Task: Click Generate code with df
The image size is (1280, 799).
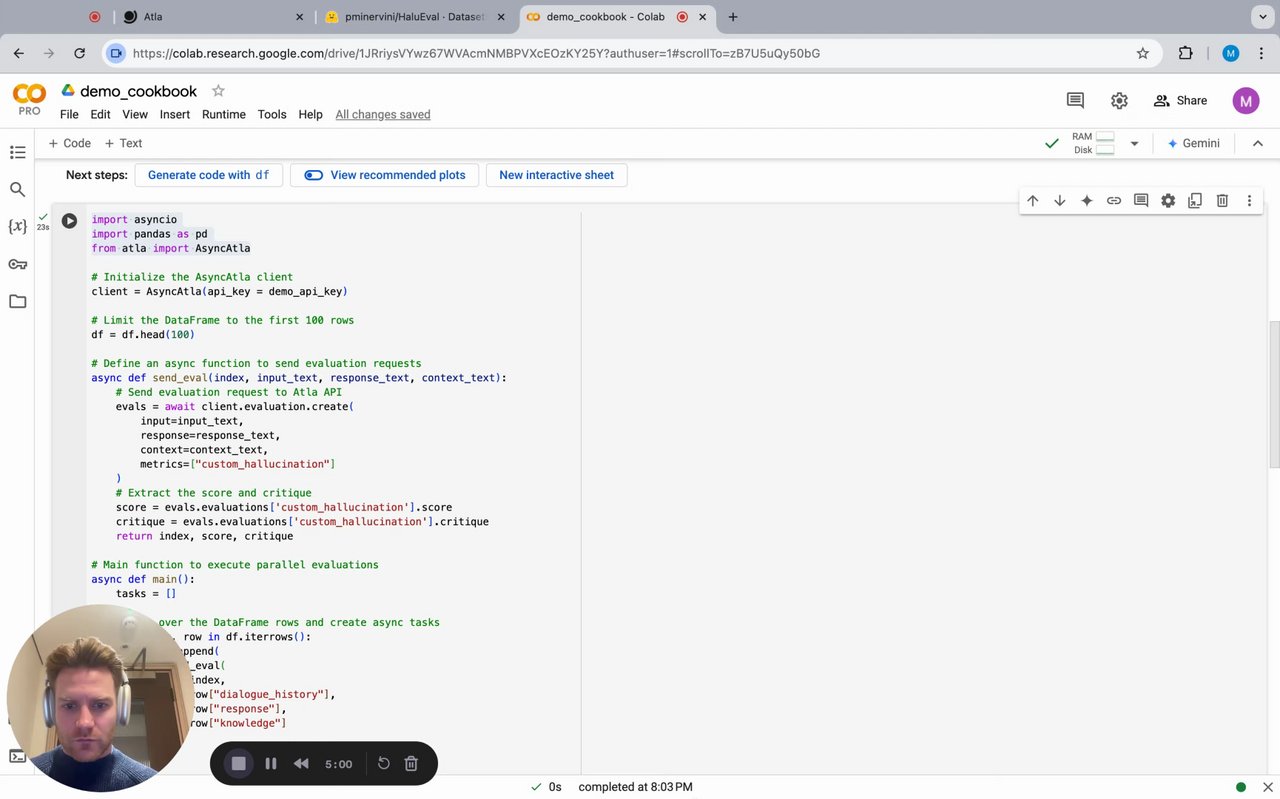Action: tap(209, 175)
